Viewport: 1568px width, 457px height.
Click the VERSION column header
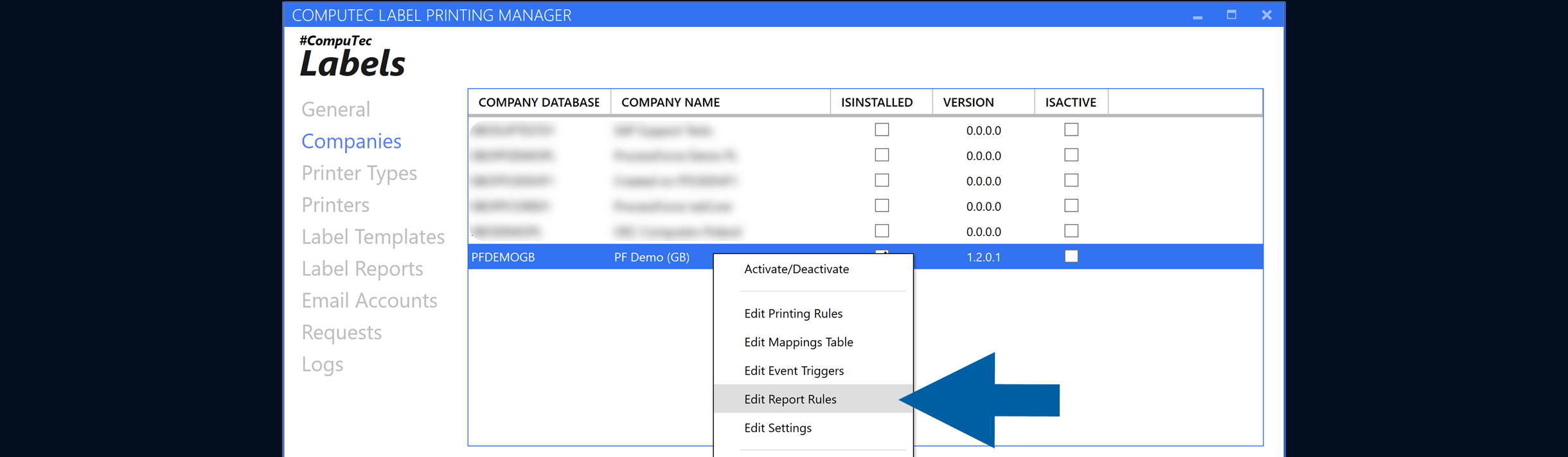pyautogui.click(x=983, y=102)
